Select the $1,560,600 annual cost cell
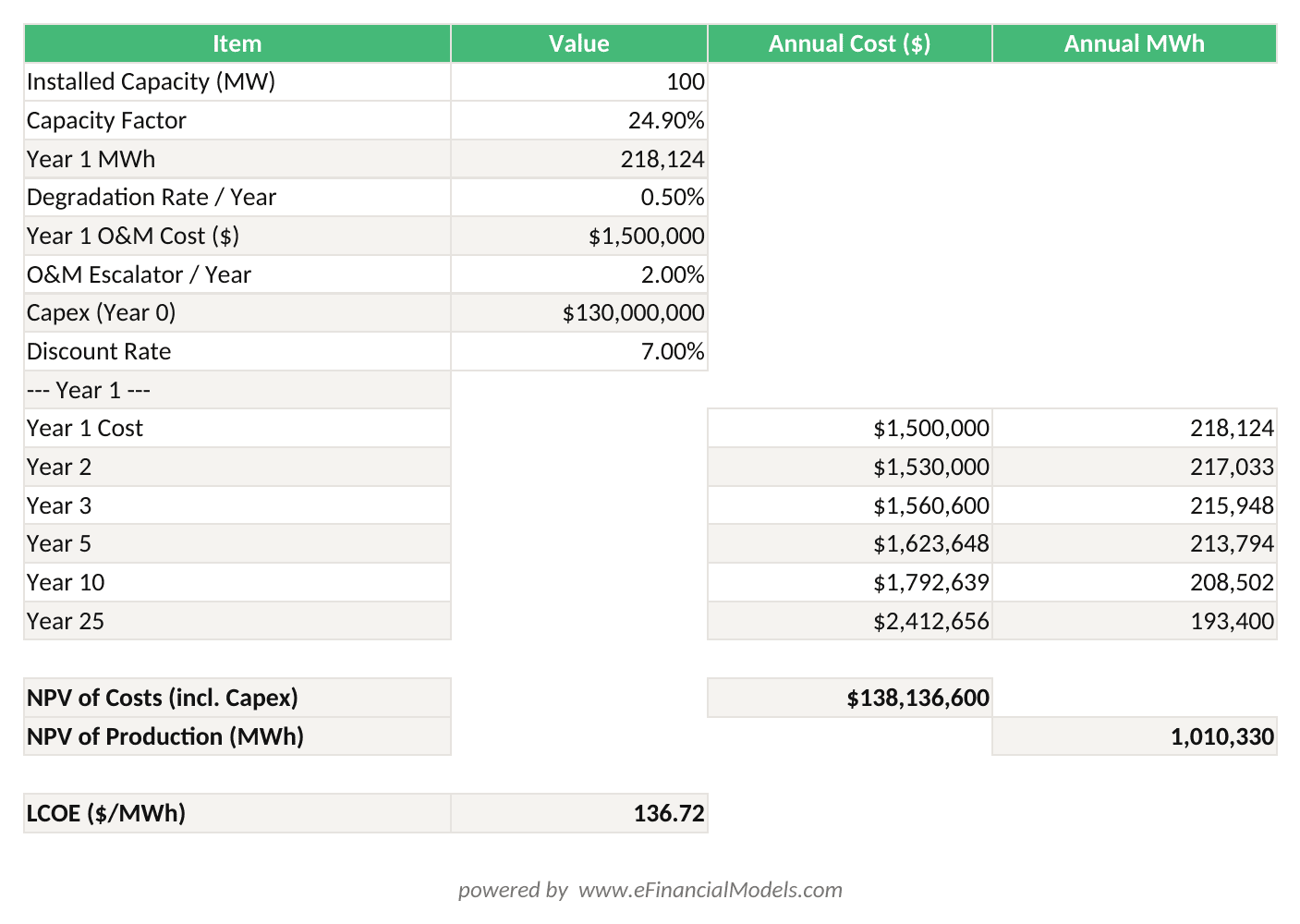 point(850,505)
